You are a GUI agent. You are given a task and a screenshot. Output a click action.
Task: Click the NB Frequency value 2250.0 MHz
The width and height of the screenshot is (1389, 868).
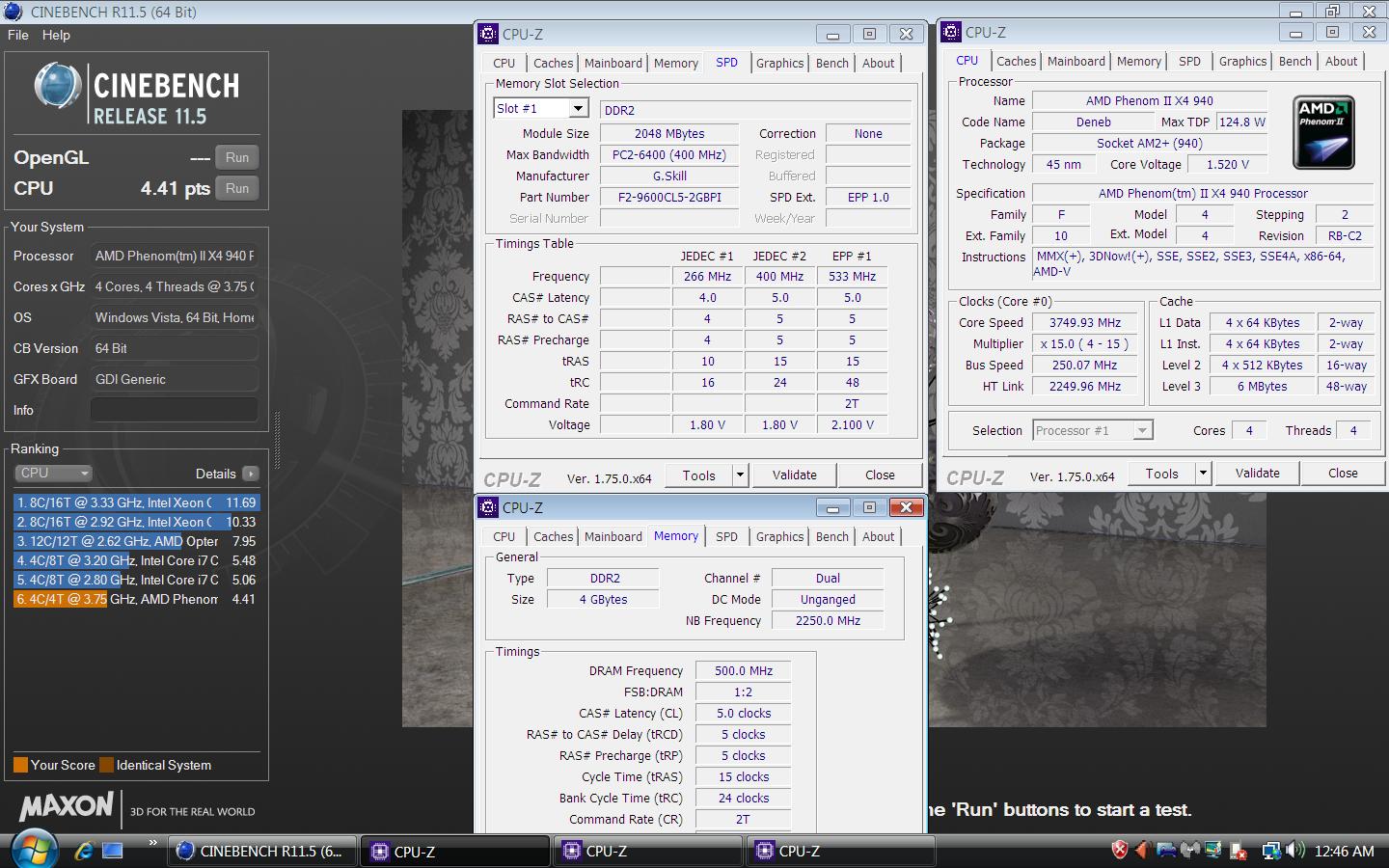(828, 620)
